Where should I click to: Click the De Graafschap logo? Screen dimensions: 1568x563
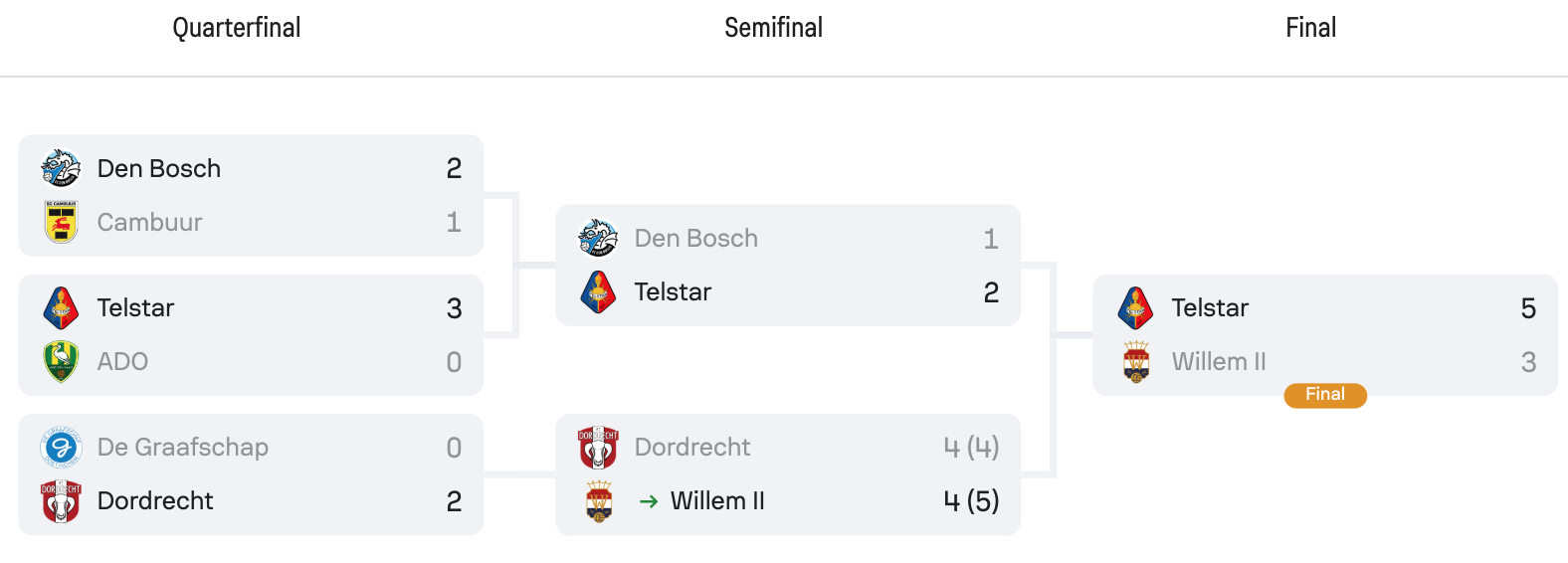tap(61, 448)
